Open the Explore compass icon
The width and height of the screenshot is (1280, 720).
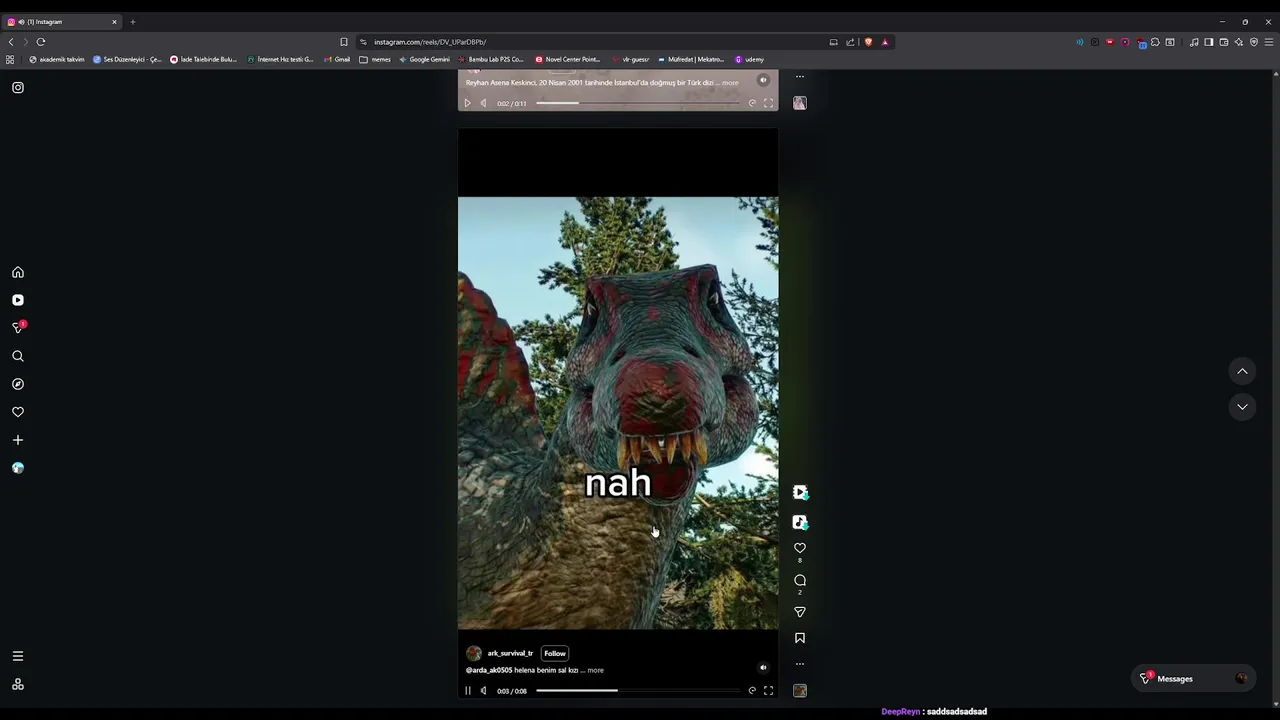point(18,384)
